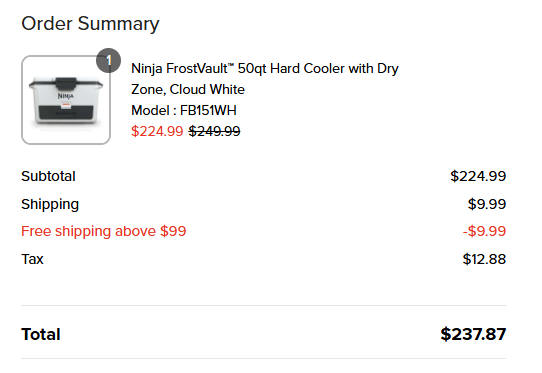542x373 pixels.
Task: Click the trademark symbol after FrostVault
Action: pos(231,65)
